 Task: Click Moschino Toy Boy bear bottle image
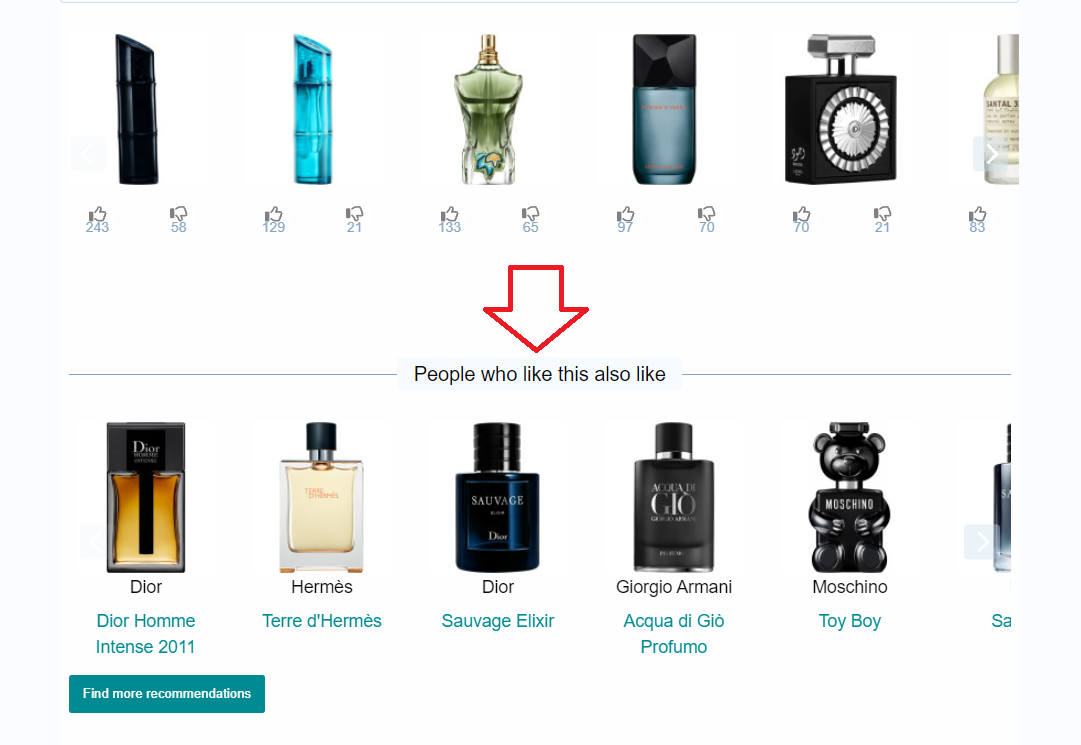(849, 497)
